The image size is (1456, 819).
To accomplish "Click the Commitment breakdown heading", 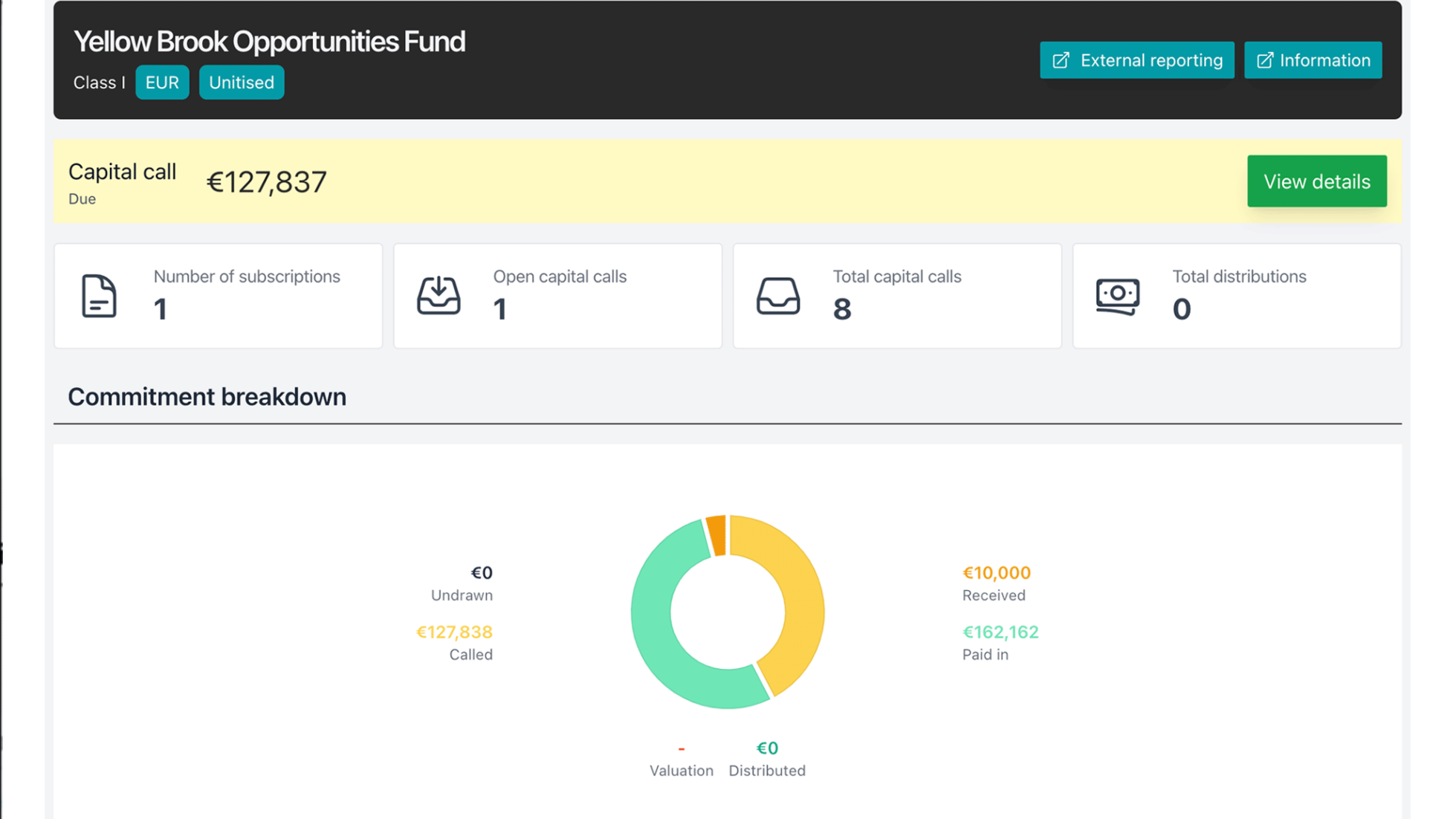I will 207,397.
